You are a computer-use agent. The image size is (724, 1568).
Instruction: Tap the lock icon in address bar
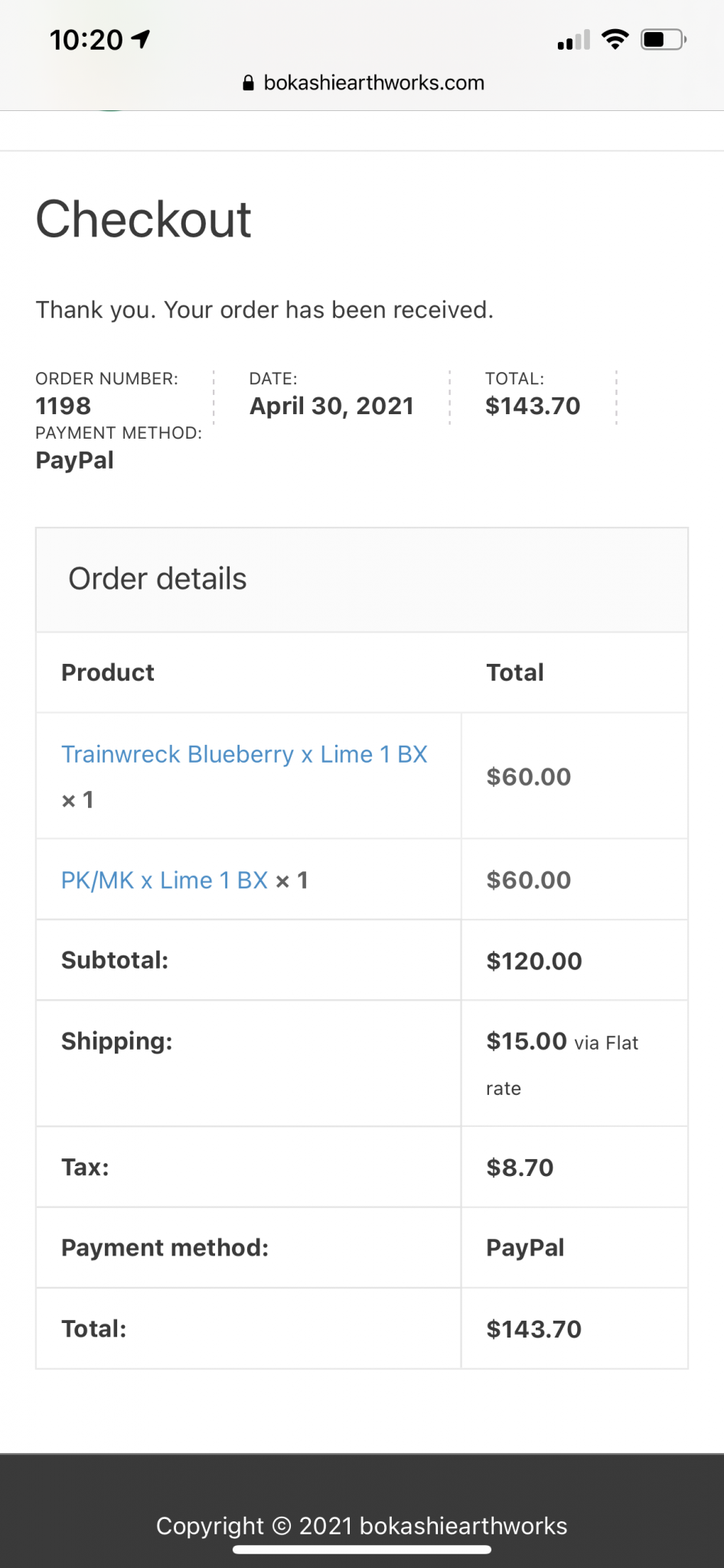click(248, 83)
